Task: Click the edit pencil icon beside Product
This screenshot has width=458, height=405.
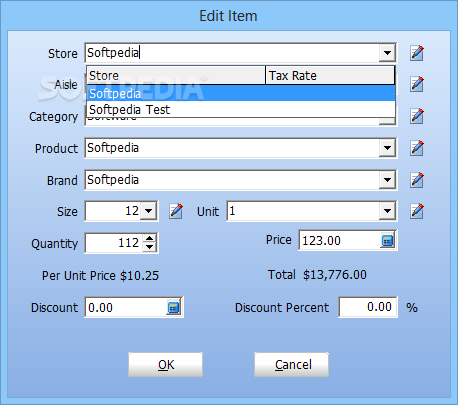Action: (x=417, y=148)
